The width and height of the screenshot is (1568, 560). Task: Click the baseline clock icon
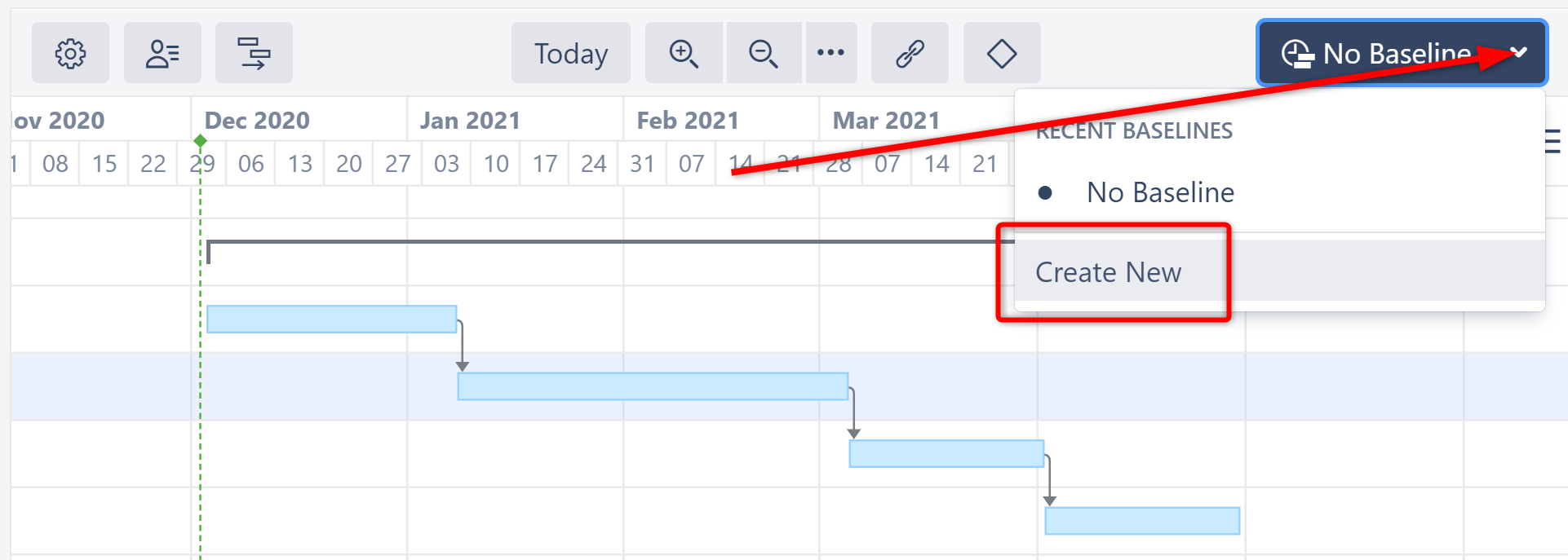tap(1297, 53)
